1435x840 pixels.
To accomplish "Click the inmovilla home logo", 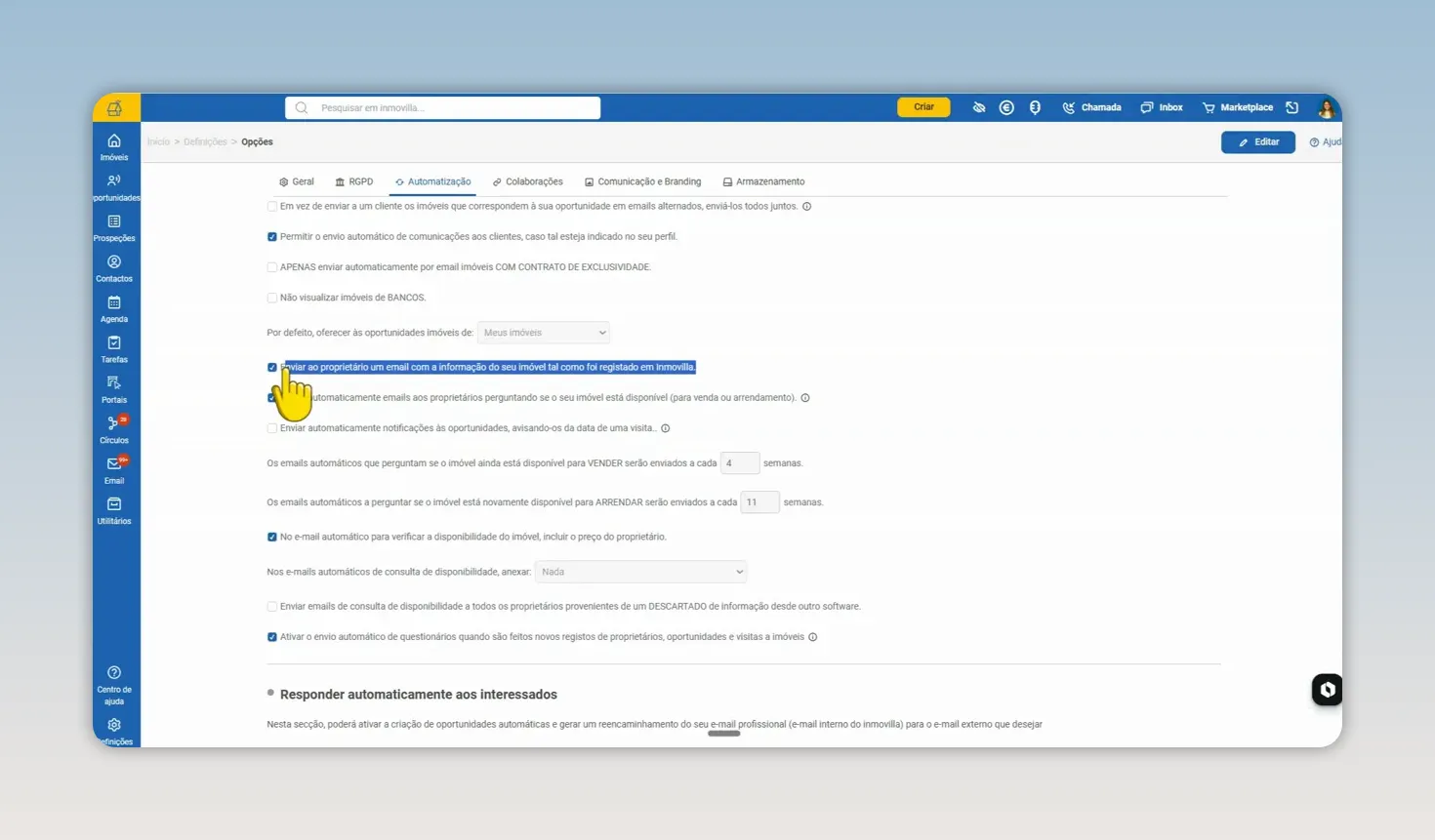I will [115, 107].
